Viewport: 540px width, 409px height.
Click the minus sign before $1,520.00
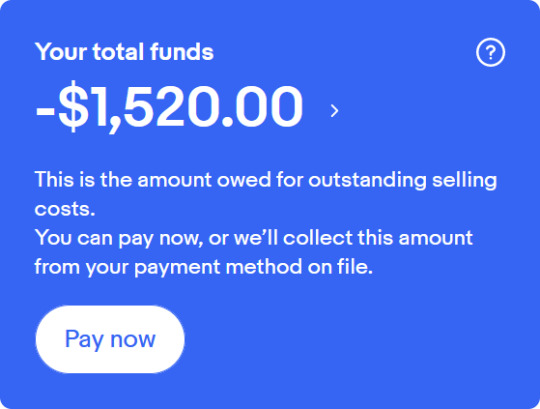[x=45, y=112]
